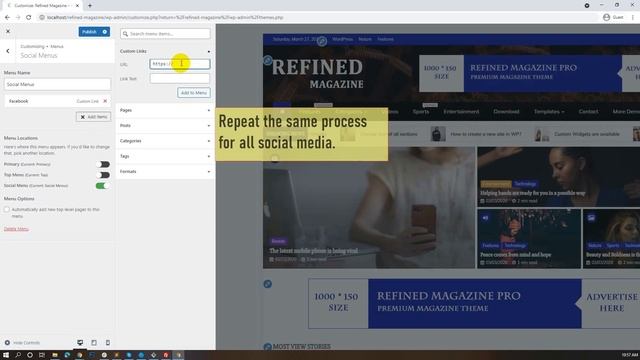The image size is (640, 360).
Task: Close the Customize Refined Magazine tab
Action: [77, 6]
